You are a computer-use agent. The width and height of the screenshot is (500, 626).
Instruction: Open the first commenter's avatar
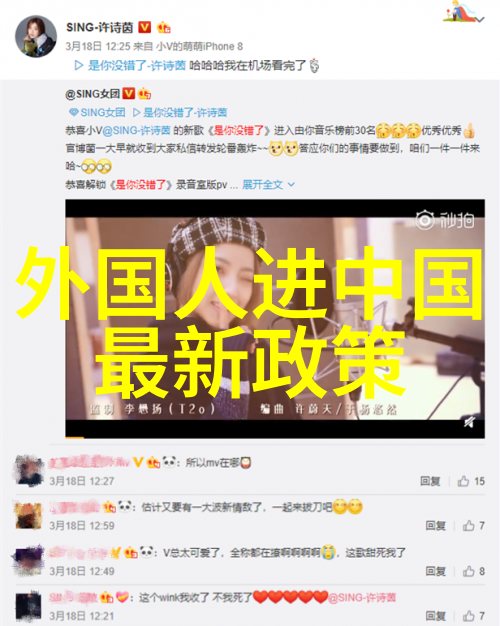pyautogui.click(x=29, y=471)
